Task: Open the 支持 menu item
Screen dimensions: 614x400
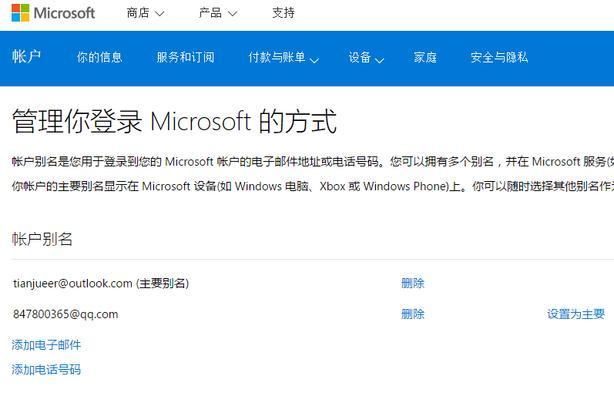Action: (x=284, y=13)
